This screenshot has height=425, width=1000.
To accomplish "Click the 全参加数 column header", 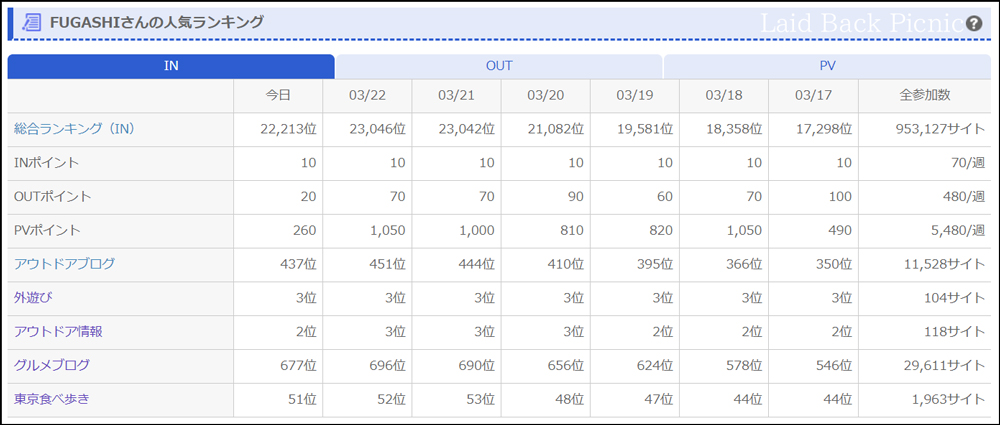I will (x=925, y=95).
